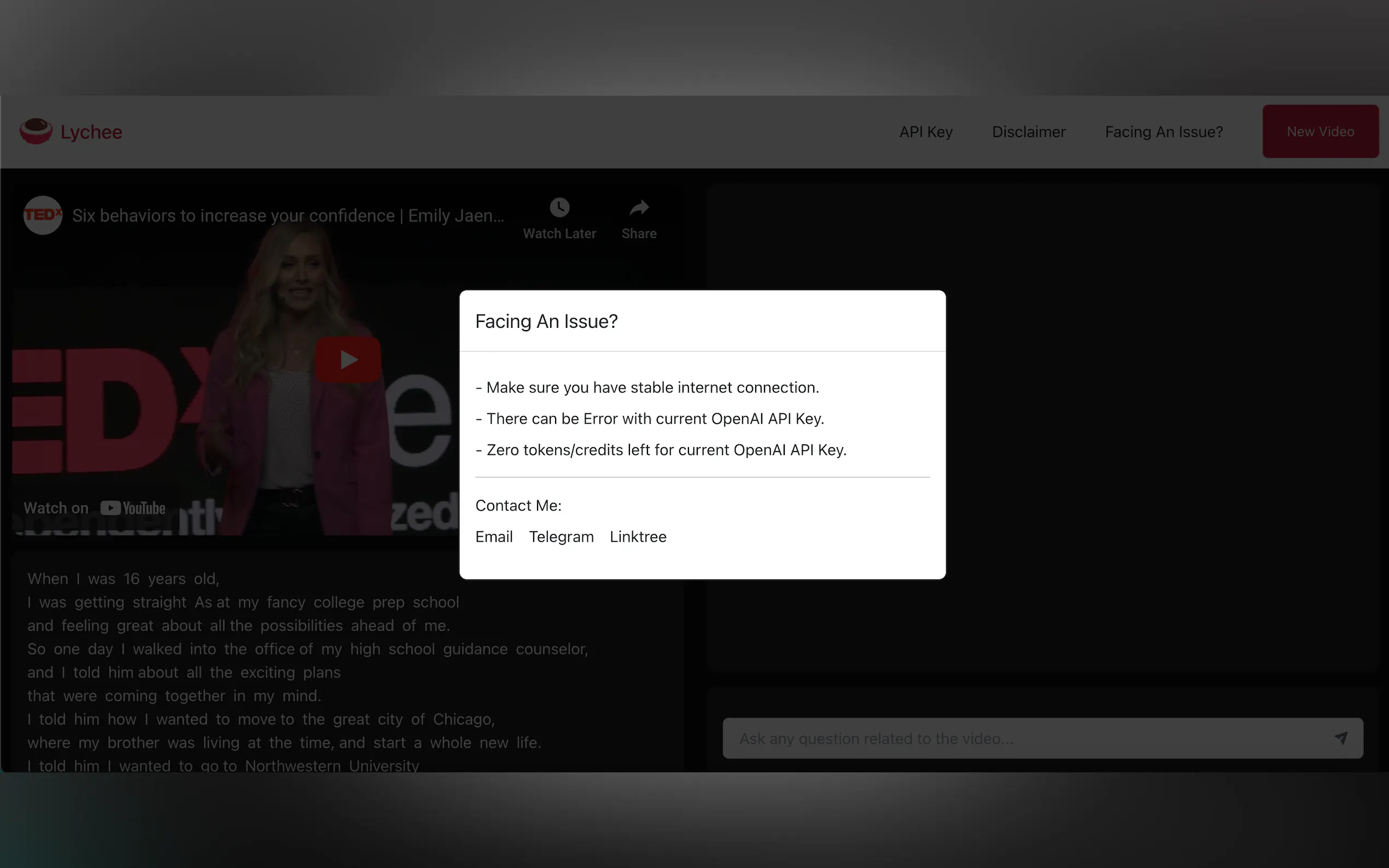Click the send paper-plane icon
Screen dimensions: 1389x868
tap(1341, 738)
